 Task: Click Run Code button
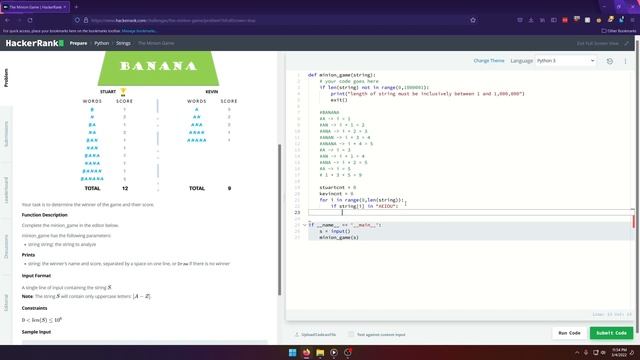point(569,333)
